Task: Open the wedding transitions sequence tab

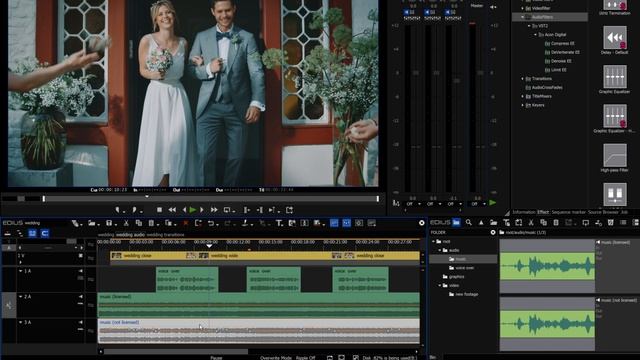Action: click(x=165, y=235)
